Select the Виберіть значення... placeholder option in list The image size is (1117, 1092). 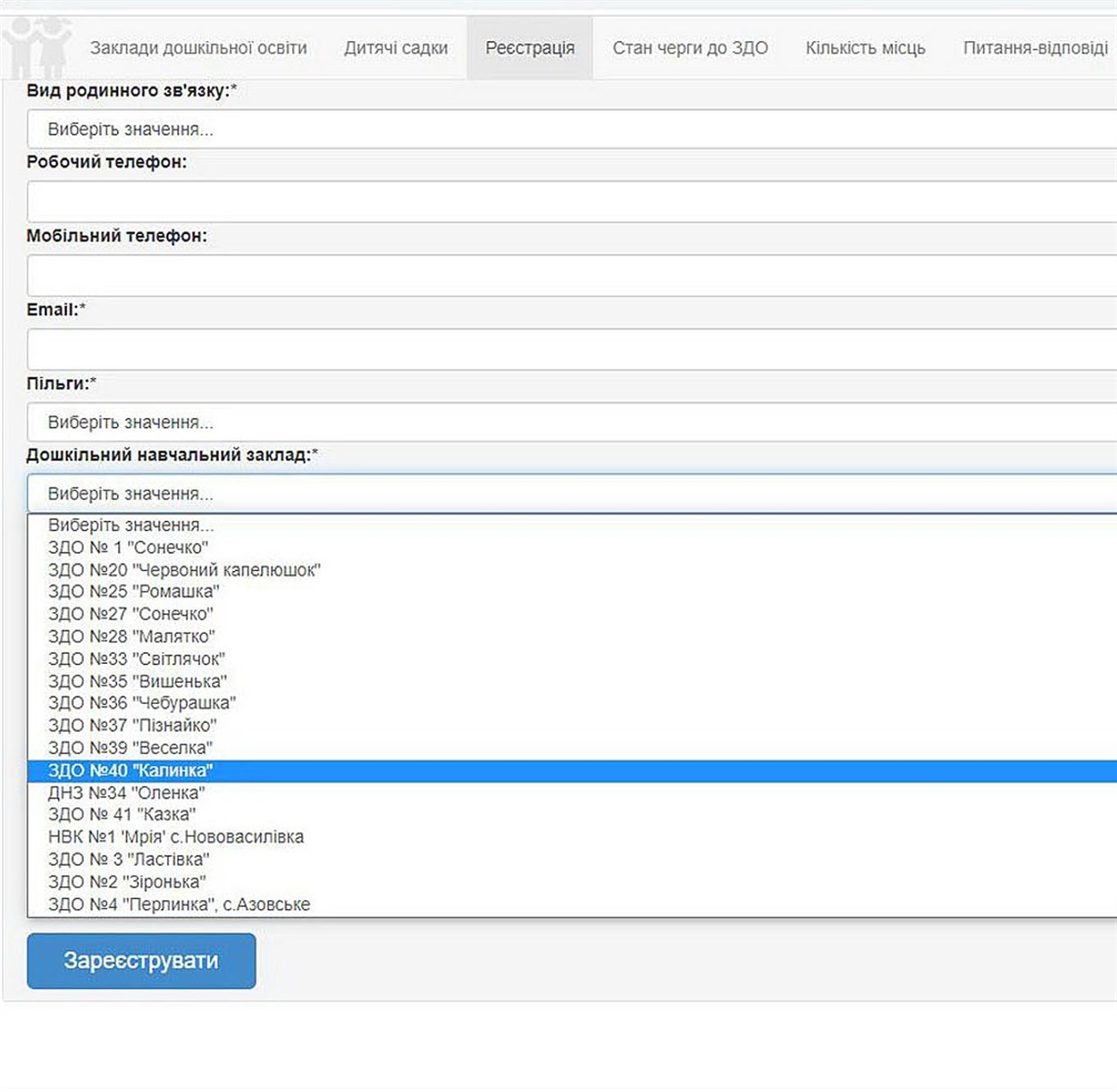click(x=572, y=525)
